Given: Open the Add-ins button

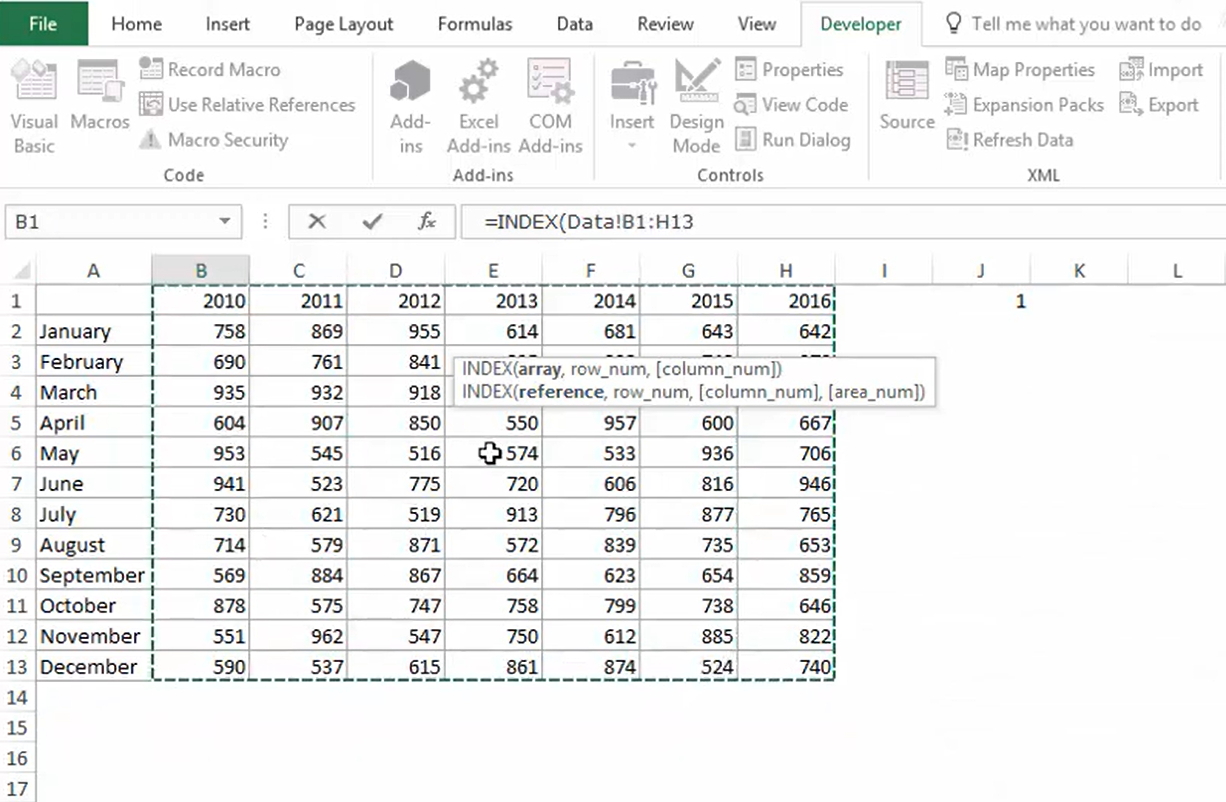Looking at the screenshot, I should (410, 106).
